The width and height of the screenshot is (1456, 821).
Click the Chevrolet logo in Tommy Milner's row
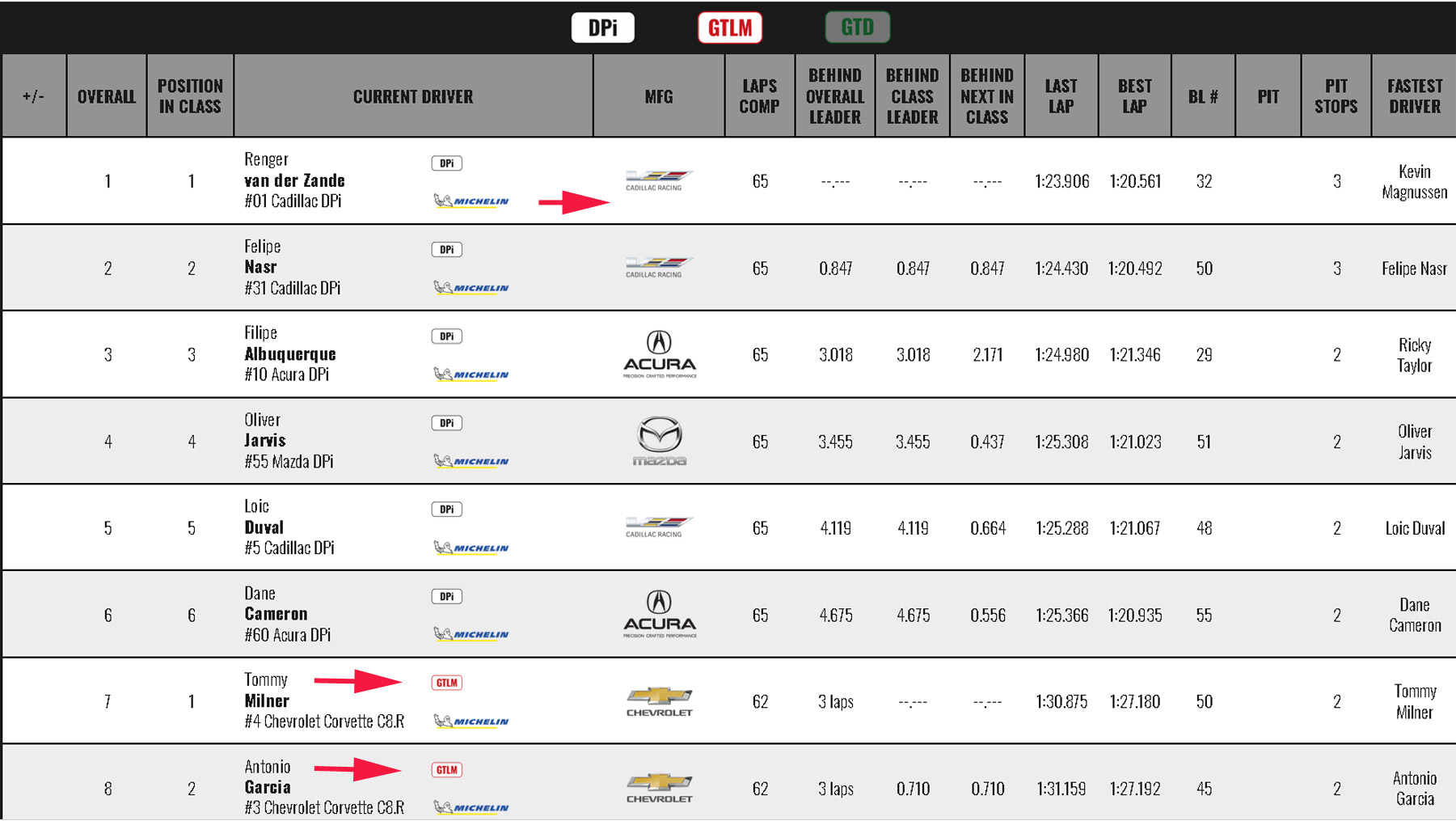(x=659, y=701)
